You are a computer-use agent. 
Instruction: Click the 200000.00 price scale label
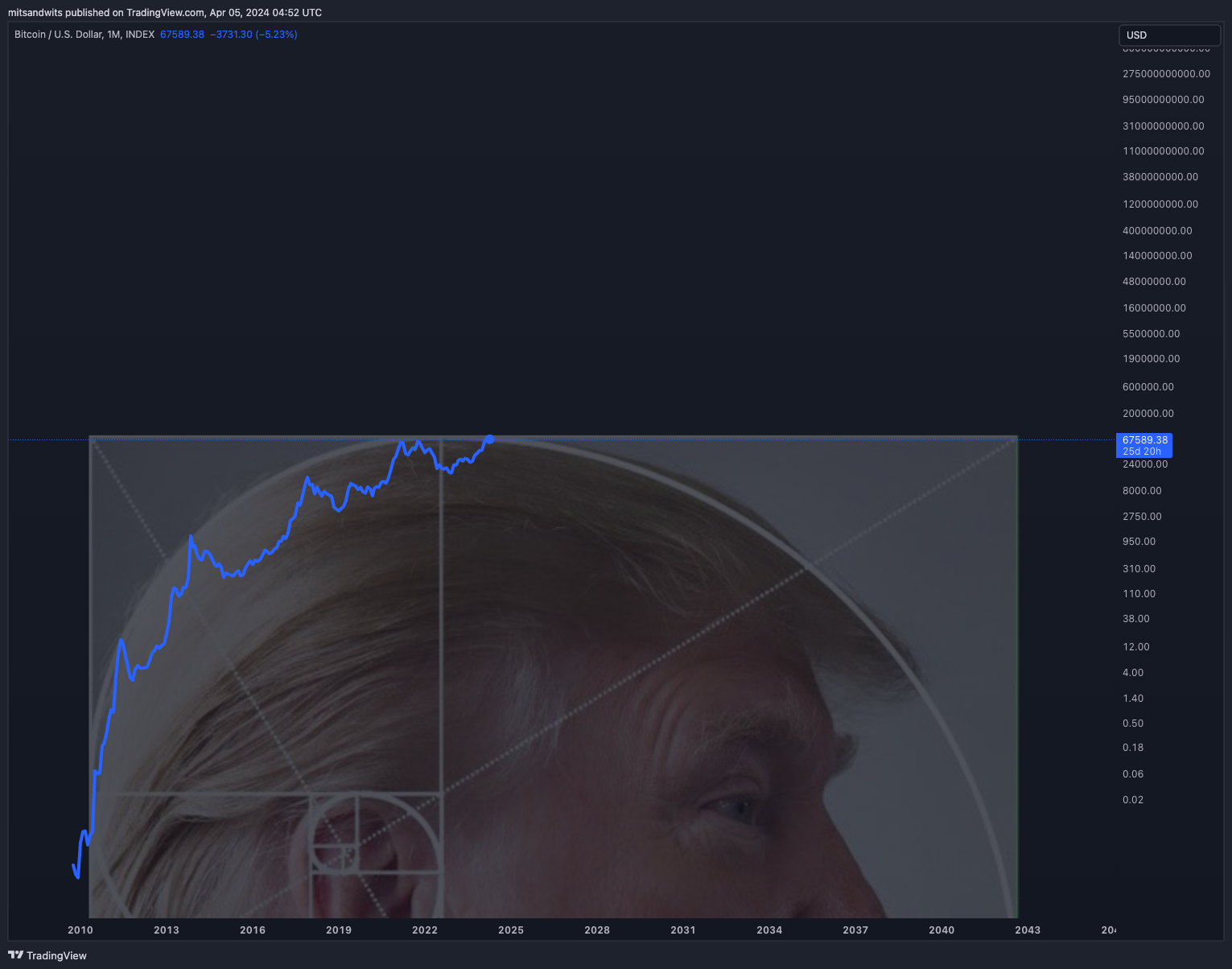pos(1148,413)
